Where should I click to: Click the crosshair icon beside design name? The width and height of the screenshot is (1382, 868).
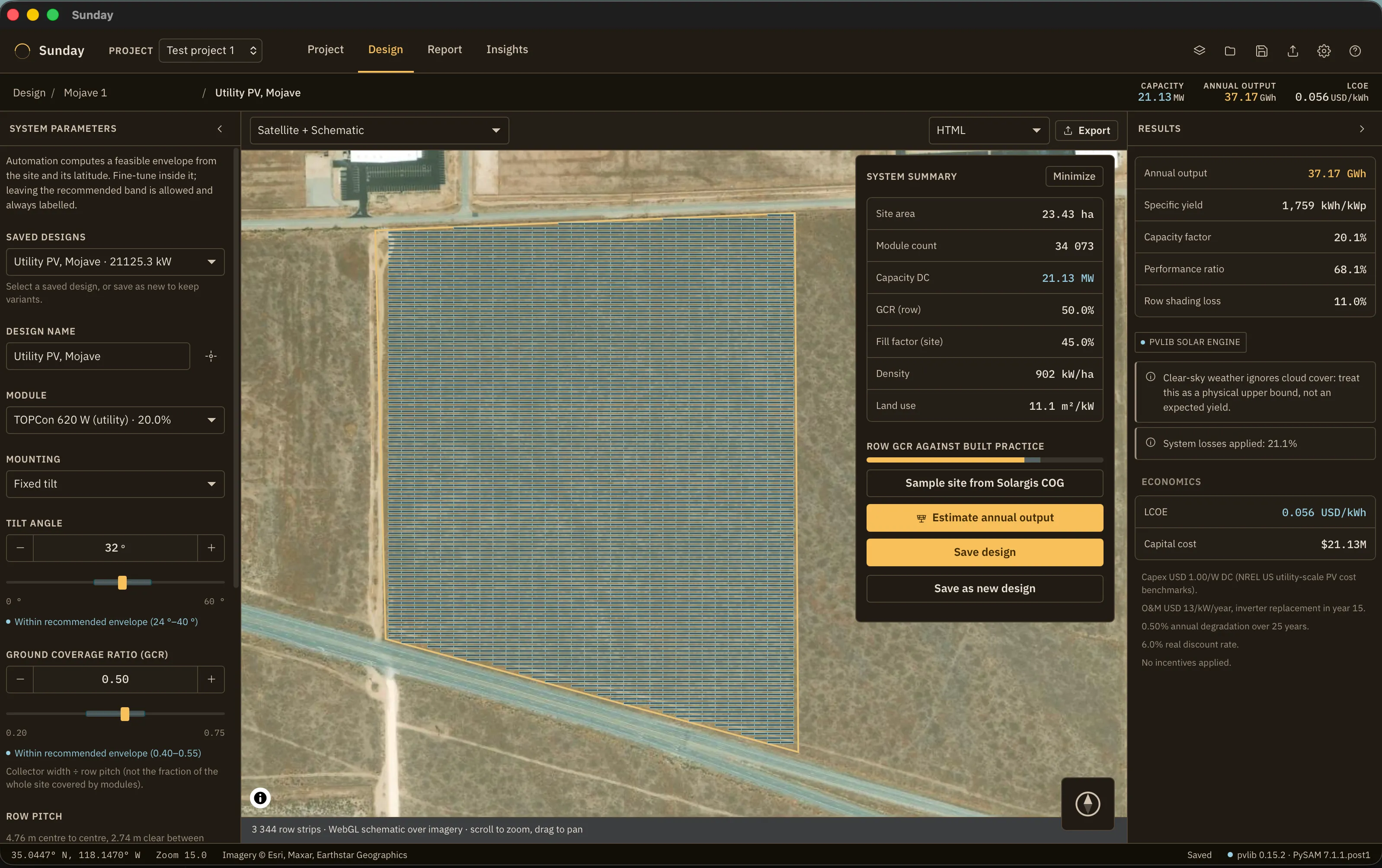pyautogui.click(x=211, y=356)
